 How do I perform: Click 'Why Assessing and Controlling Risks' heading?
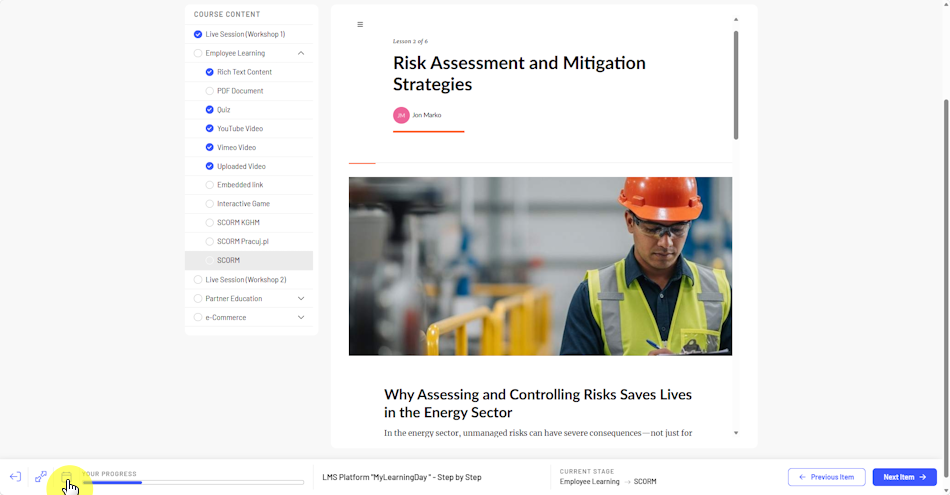click(x=537, y=404)
